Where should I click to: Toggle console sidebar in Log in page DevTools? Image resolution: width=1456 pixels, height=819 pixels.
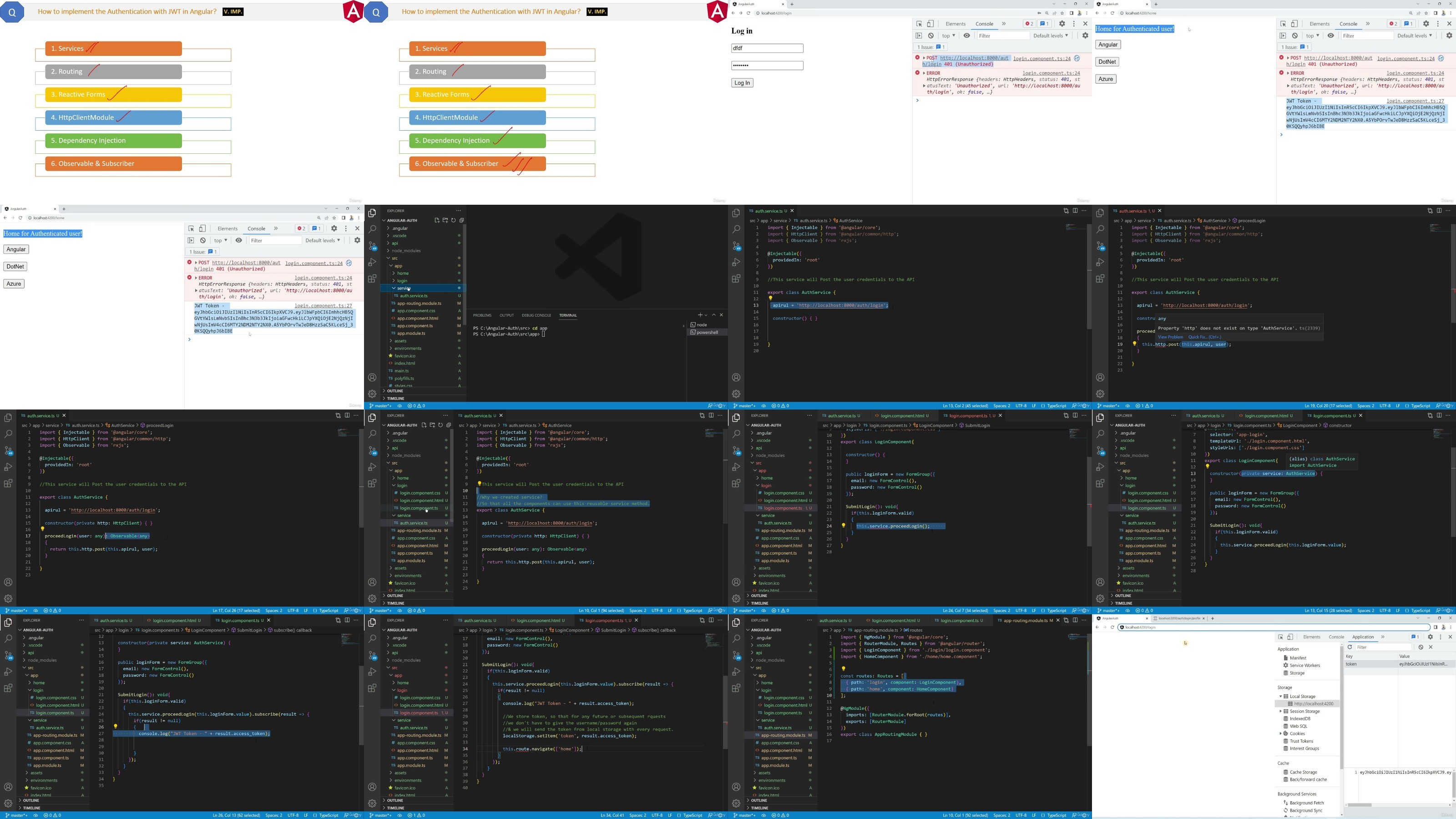pos(919,35)
